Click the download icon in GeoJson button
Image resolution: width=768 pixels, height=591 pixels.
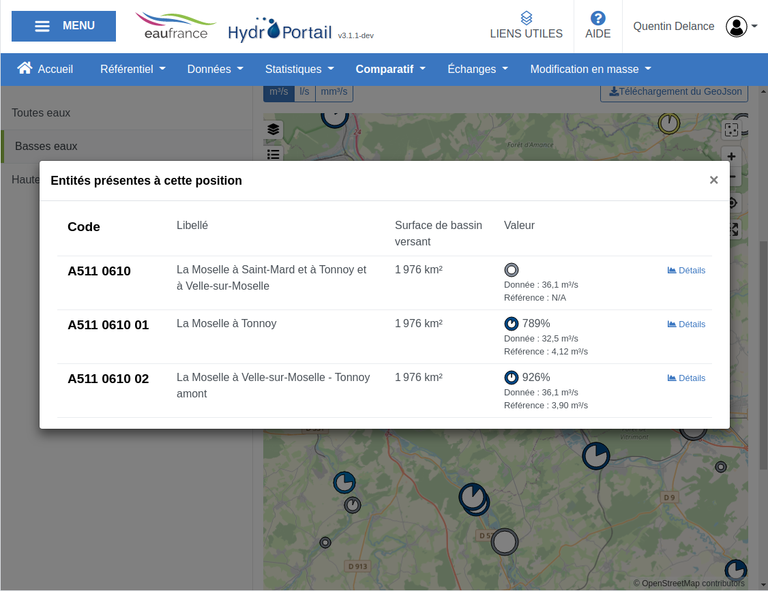click(613, 92)
